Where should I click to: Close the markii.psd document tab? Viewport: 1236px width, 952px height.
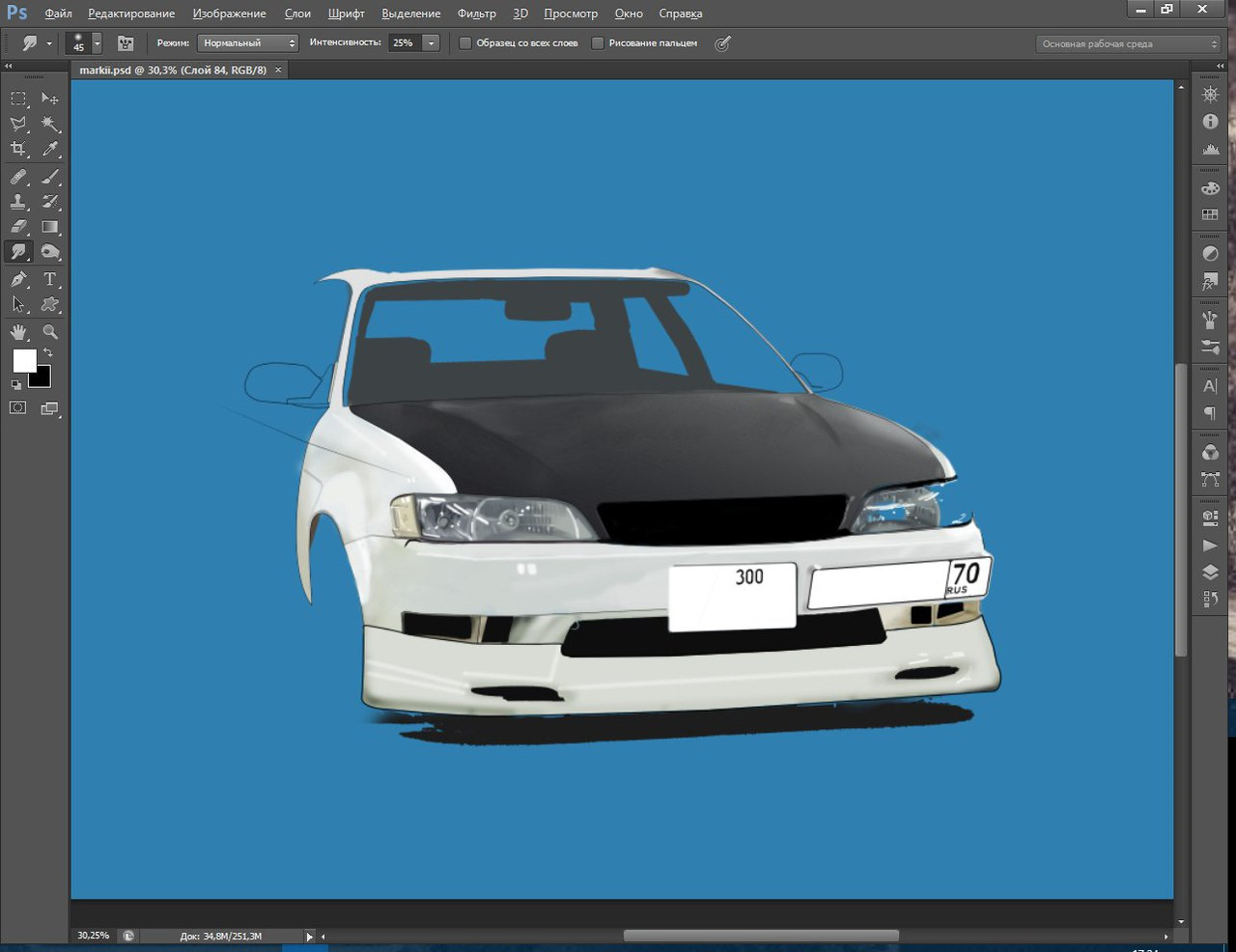(279, 70)
